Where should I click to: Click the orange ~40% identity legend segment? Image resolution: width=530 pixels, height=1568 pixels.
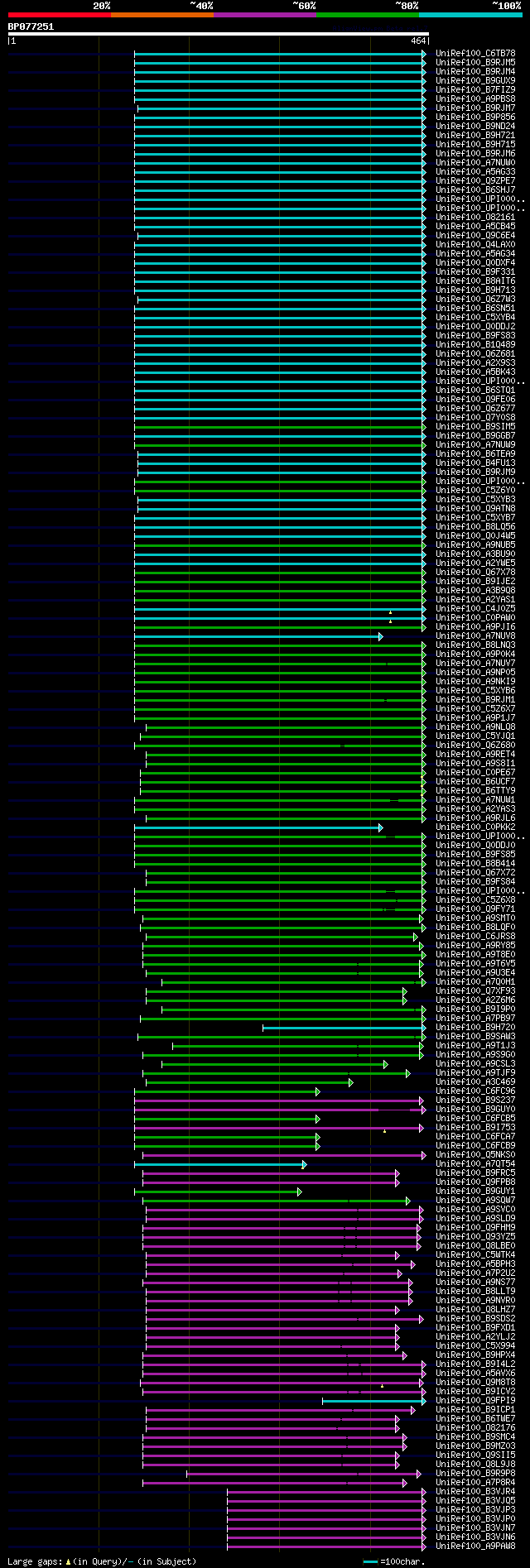(x=162, y=15)
